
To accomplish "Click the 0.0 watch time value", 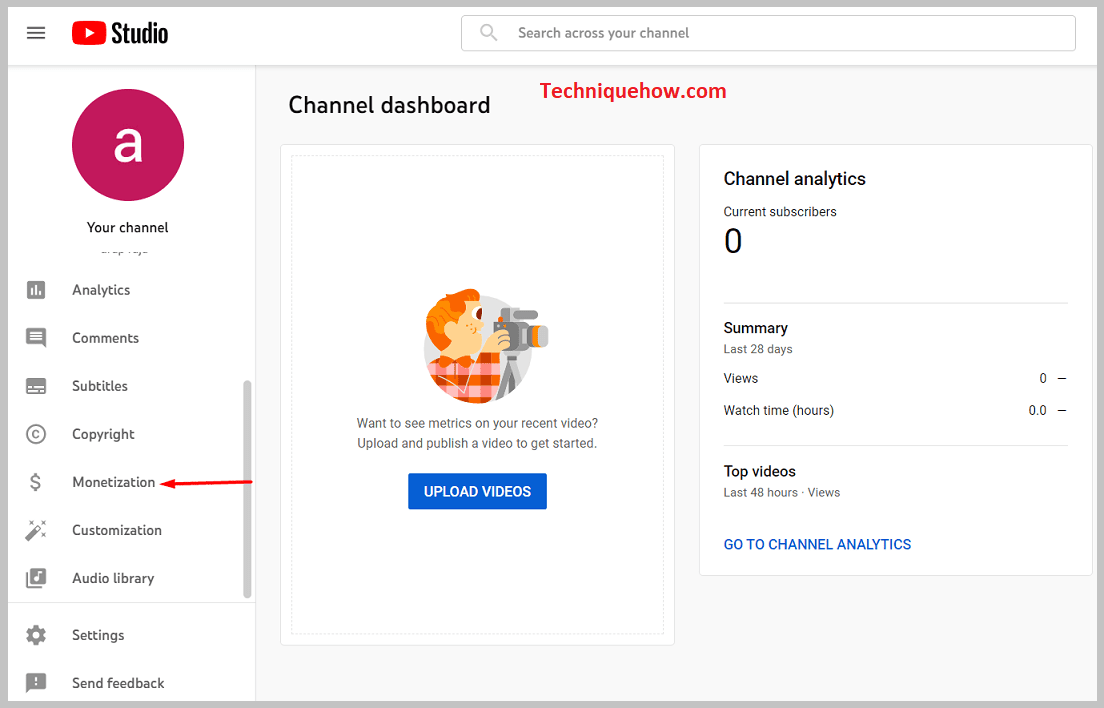I will pos(1037,410).
